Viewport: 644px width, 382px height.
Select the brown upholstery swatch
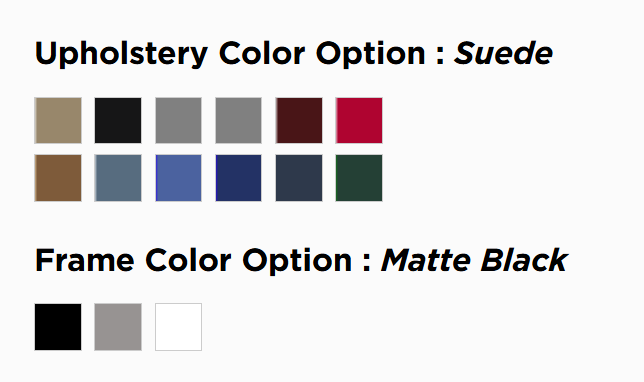coord(58,178)
